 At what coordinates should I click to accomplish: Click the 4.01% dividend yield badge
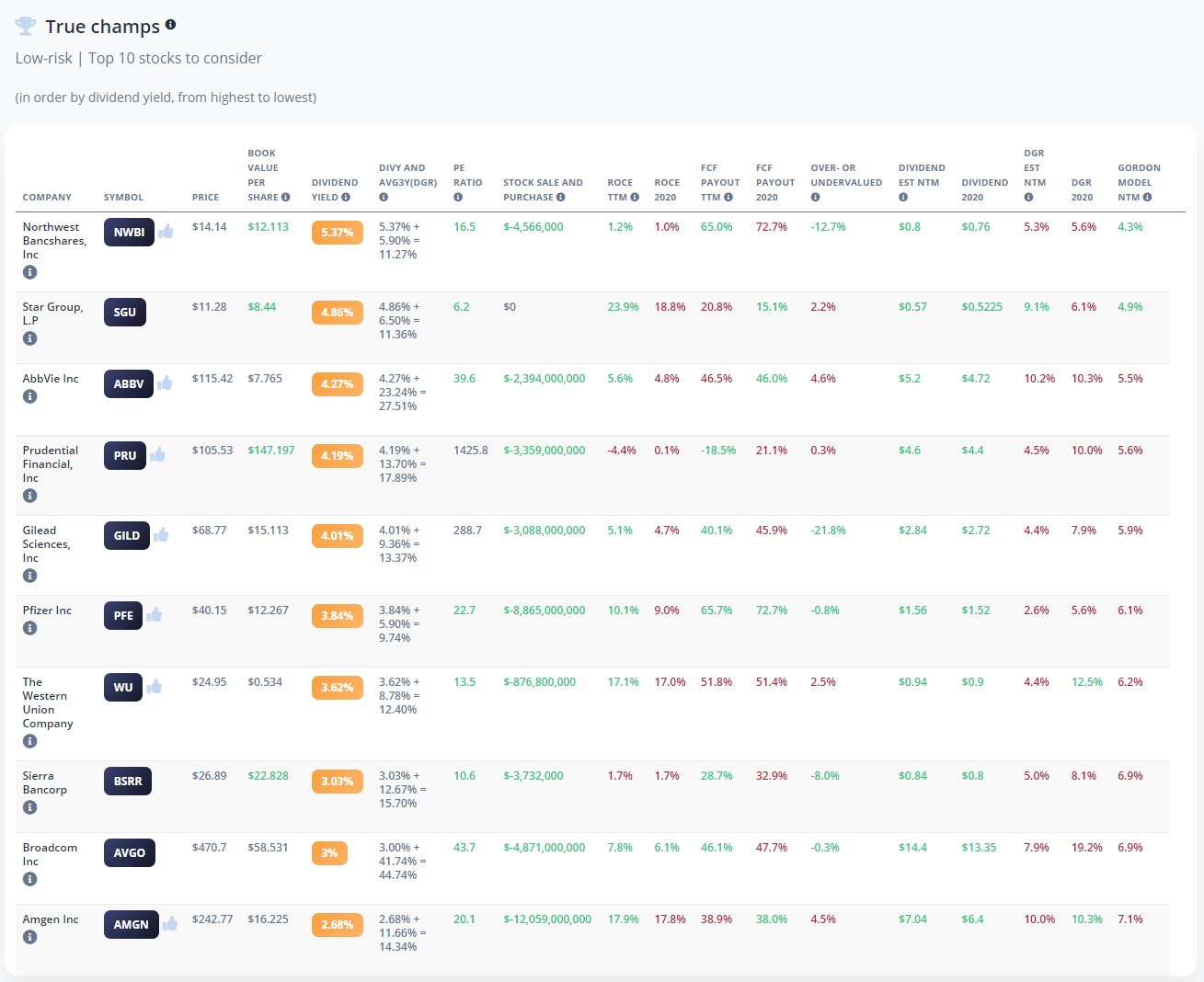(338, 536)
